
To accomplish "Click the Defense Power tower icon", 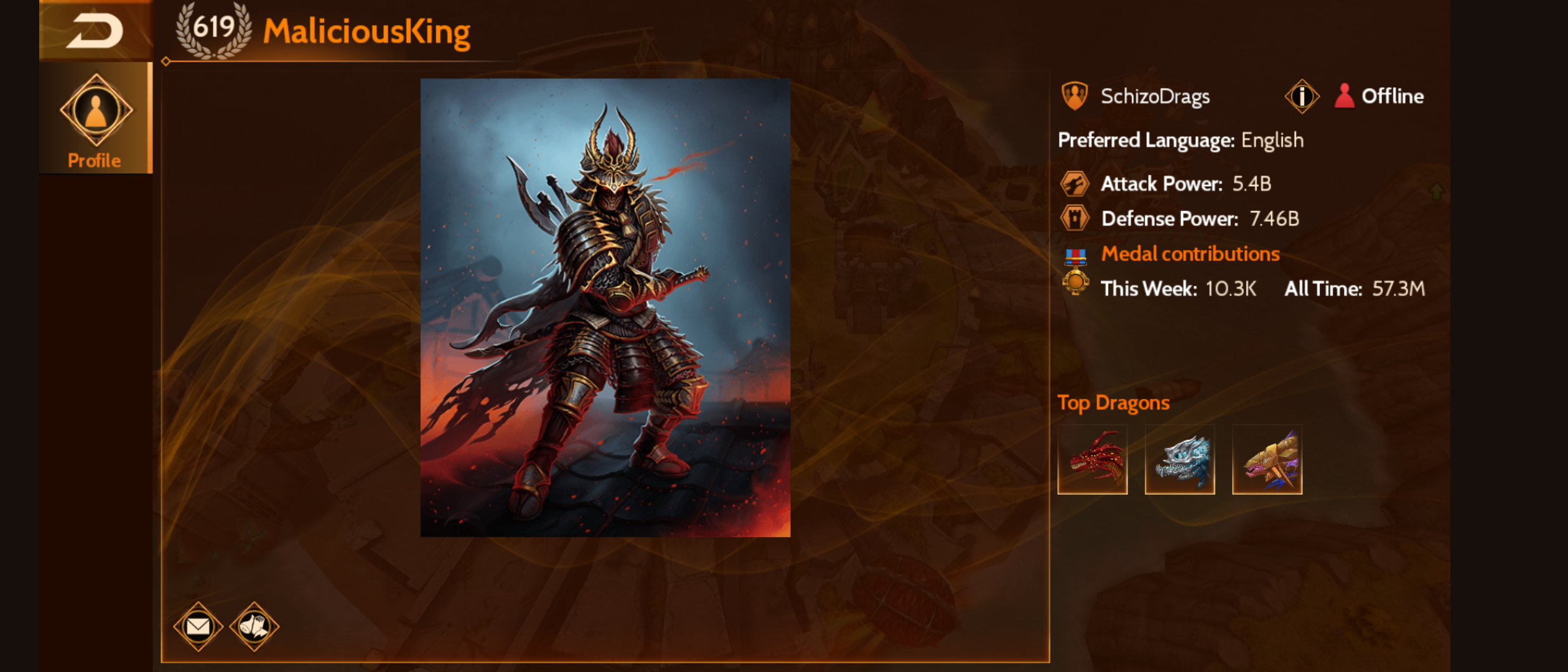I will tap(1075, 218).
